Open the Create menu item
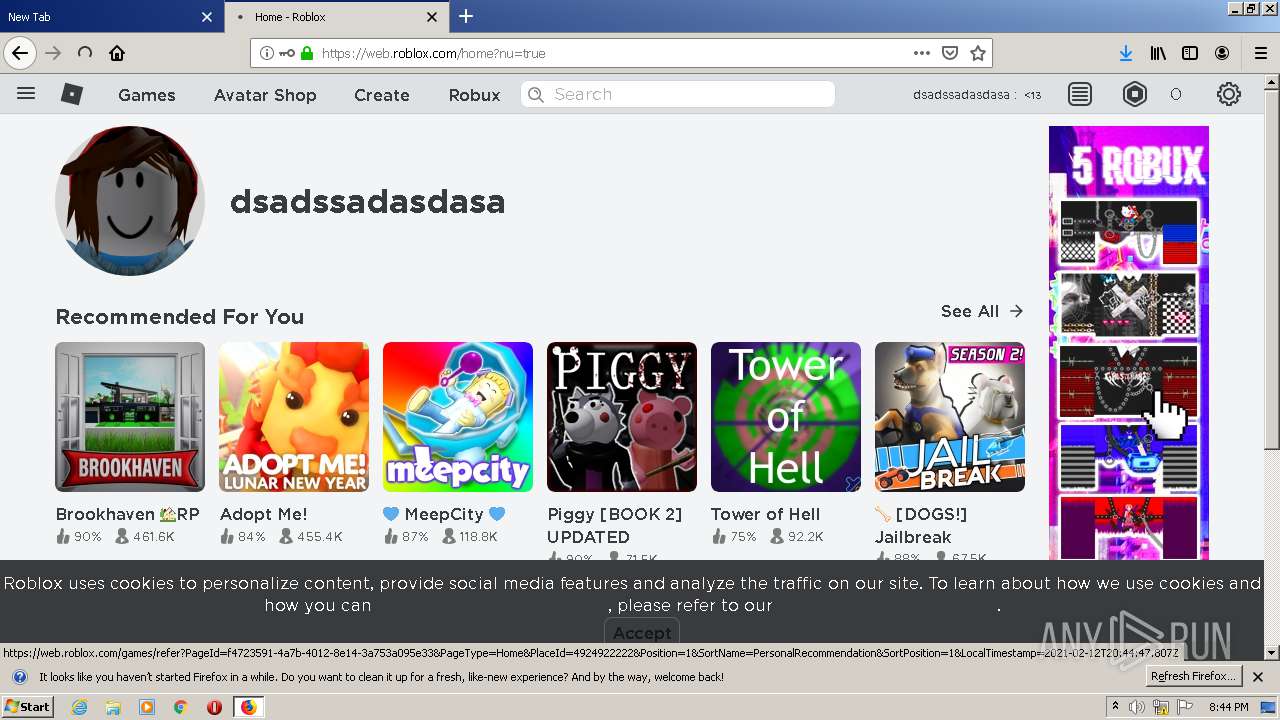 (x=382, y=95)
